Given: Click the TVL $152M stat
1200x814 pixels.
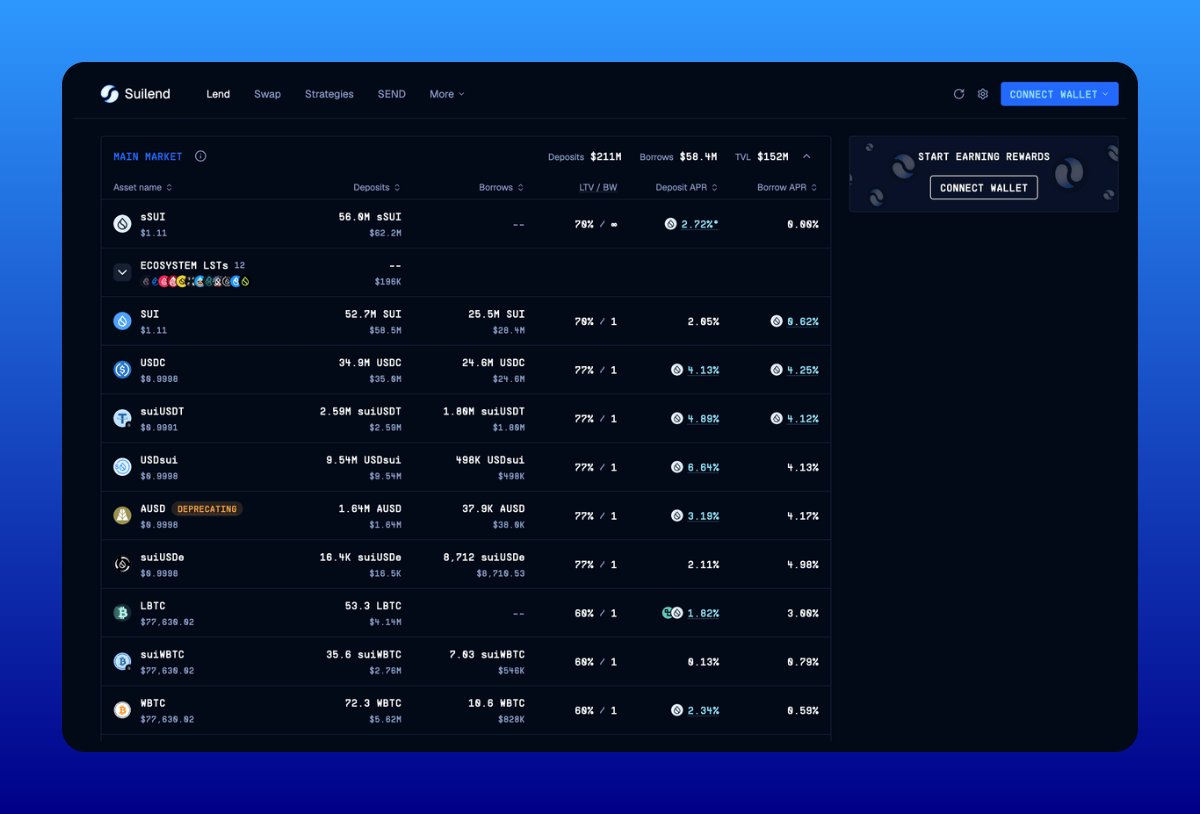Looking at the screenshot, I should point(761,156).
